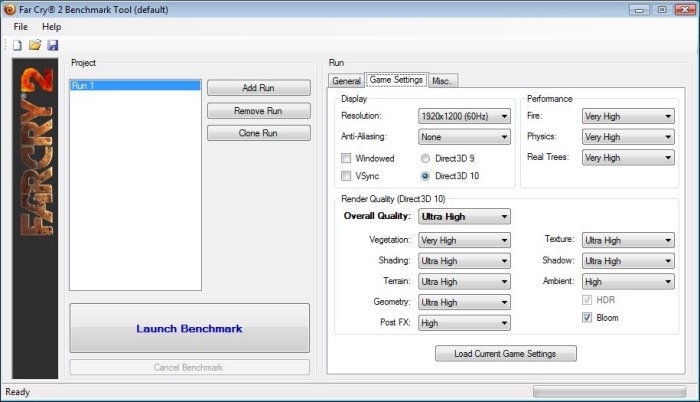Switch to the Misc. tab
This screenshot has width=700, height=402.
point(442,81)
